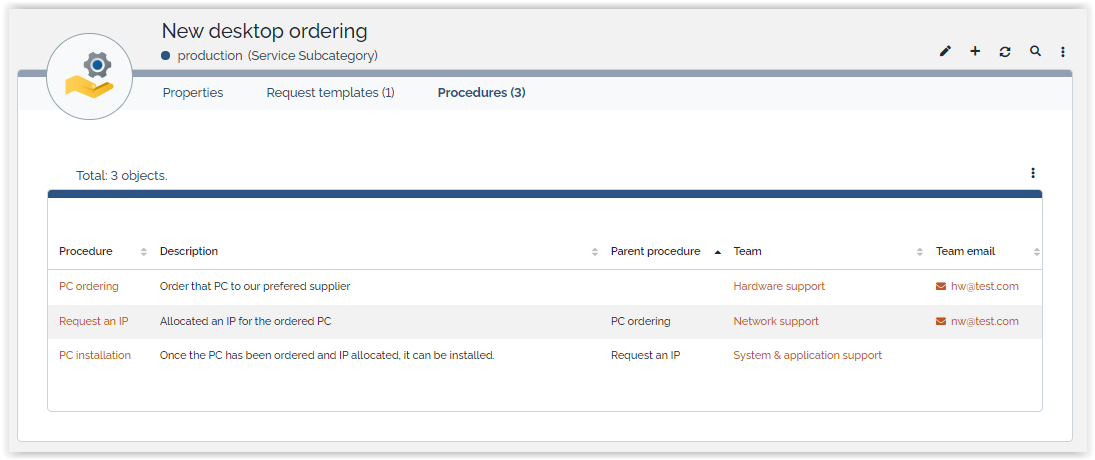The width and height of the screenshot is (1095, 460).
Task: Open the Request an IP procedure link
Action: 94,321
